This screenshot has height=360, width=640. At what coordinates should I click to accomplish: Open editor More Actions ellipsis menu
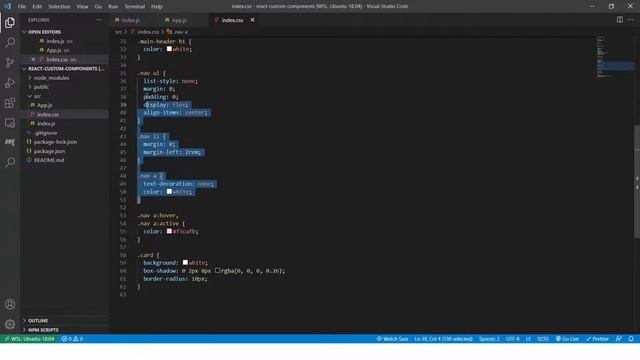coord(631,20)
